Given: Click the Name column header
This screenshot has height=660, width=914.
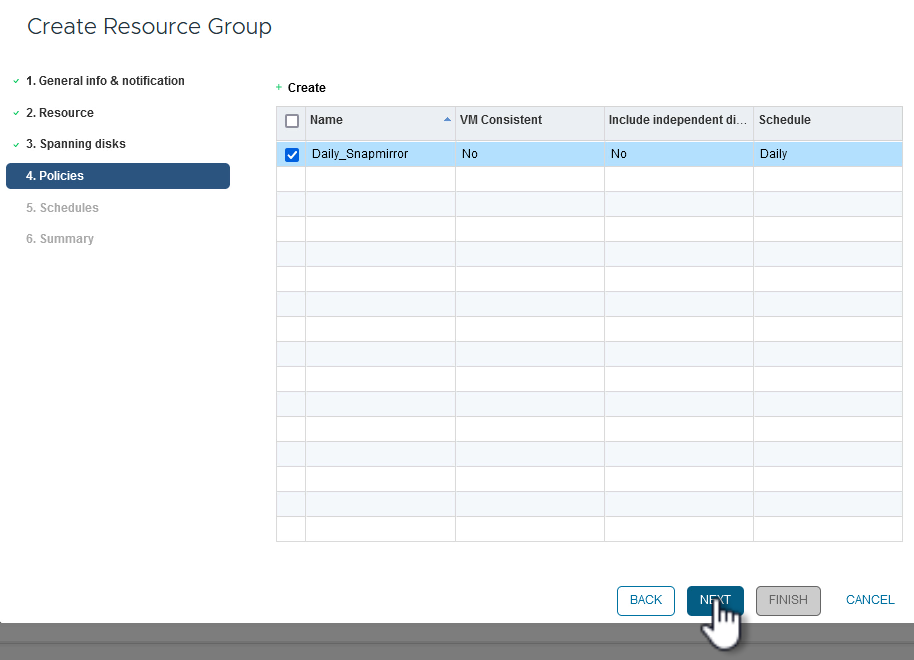Looking at the screenshot, I should (327, 120).
